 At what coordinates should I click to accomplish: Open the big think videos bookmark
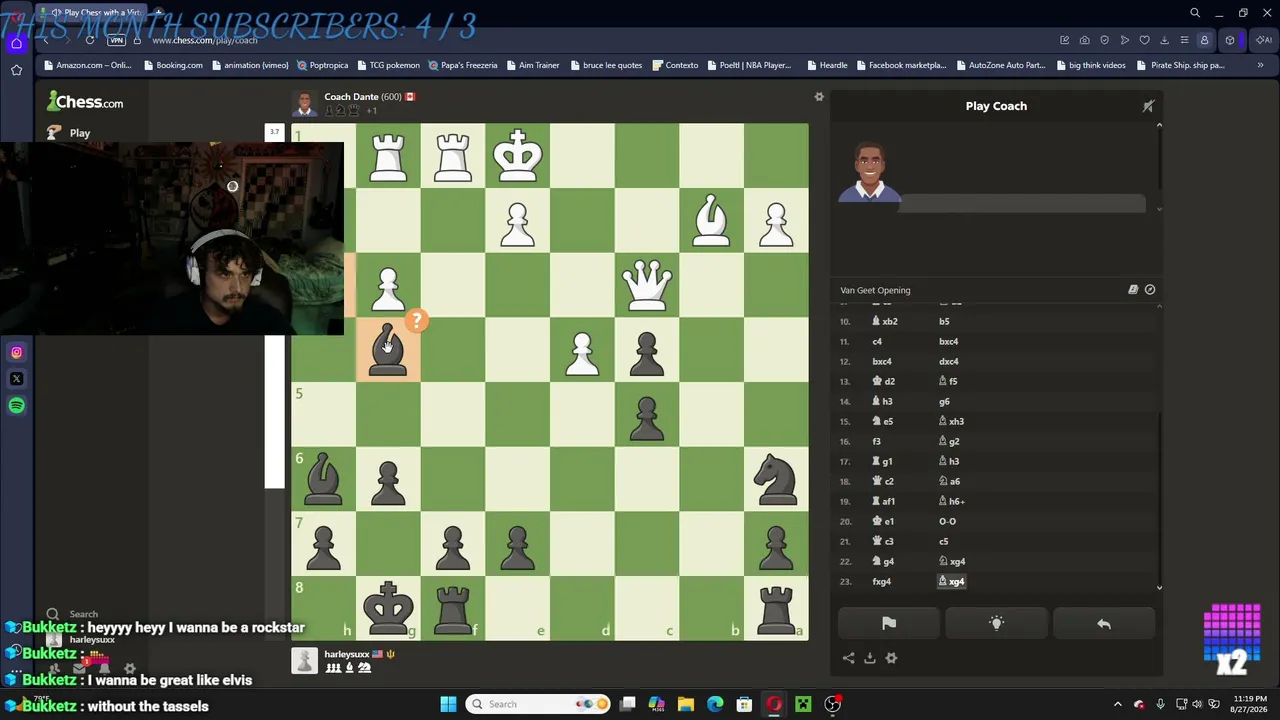pyautogui.click(x=1090, y=66)
